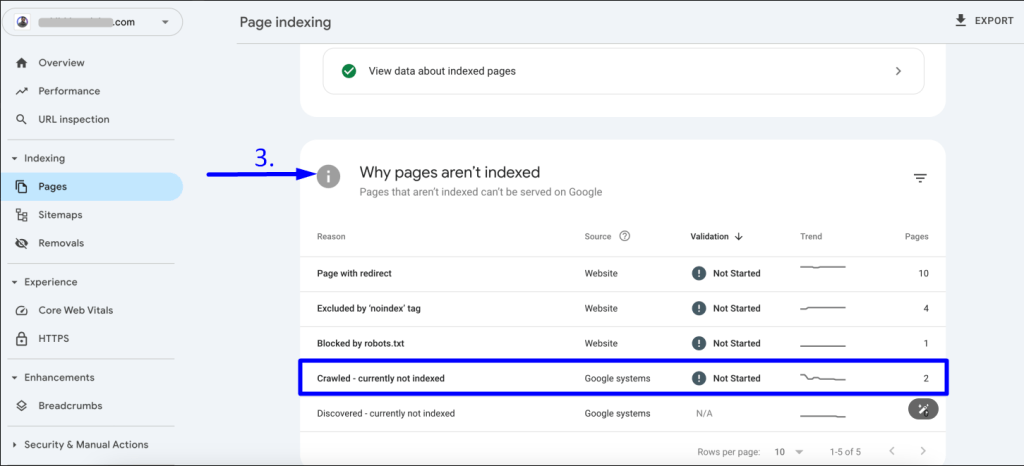The height and width of the screenshot is (466, 1024).
Task: Click the Removals crossed-eye icon
Action: (x=22, y=243)
